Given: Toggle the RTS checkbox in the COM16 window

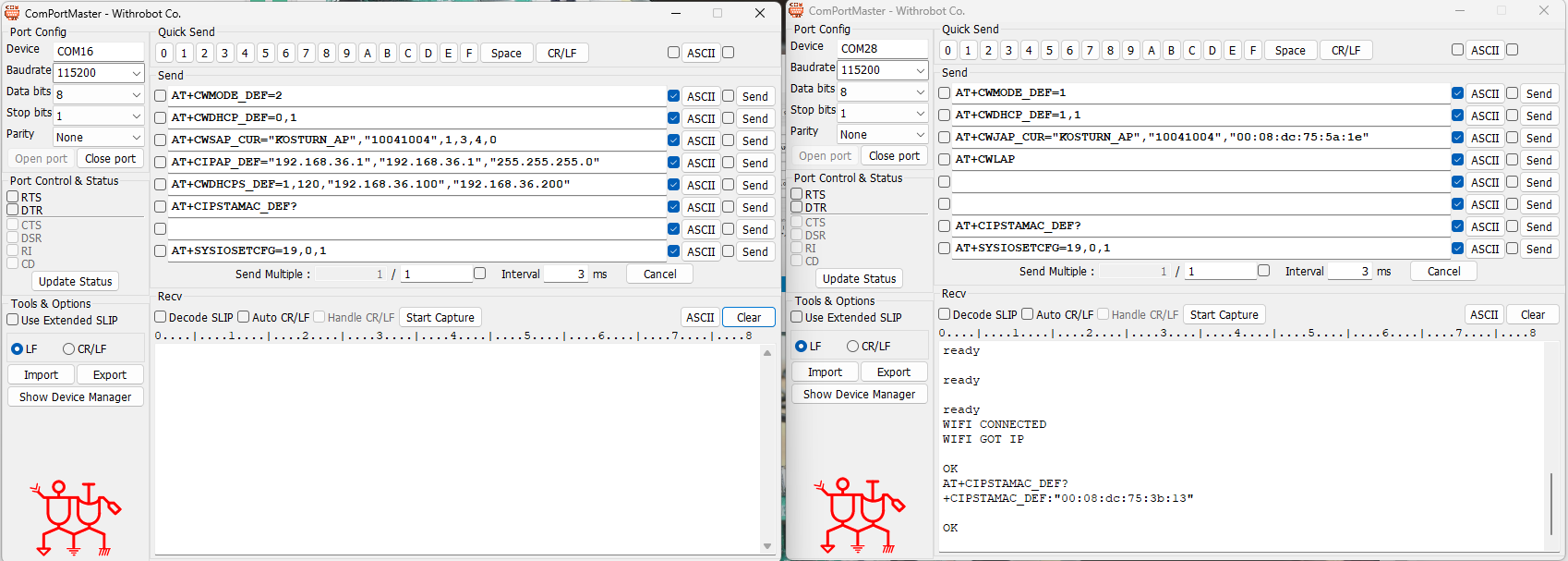Looking at the screenshot, I should click(x=13, y=197).
